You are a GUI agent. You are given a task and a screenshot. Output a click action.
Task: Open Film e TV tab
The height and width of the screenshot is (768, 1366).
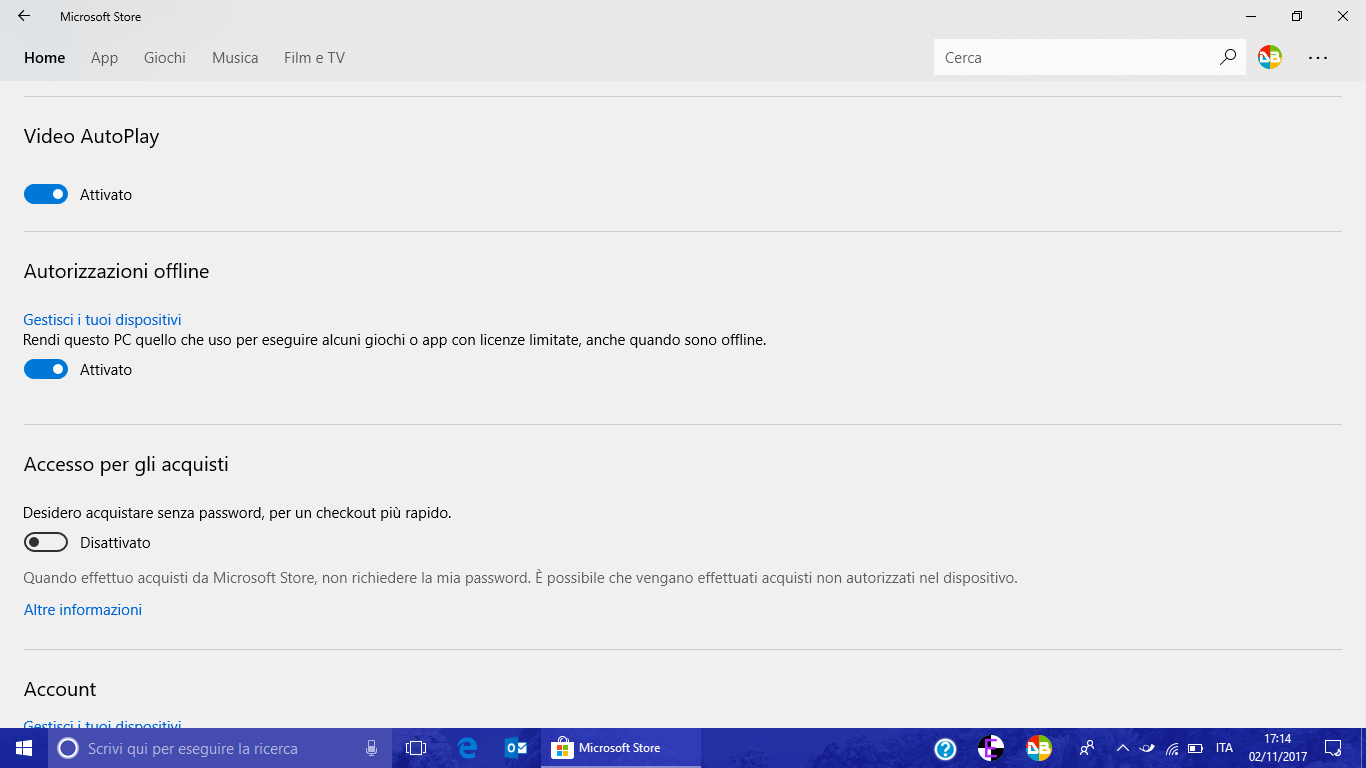(x=314, y=58)
